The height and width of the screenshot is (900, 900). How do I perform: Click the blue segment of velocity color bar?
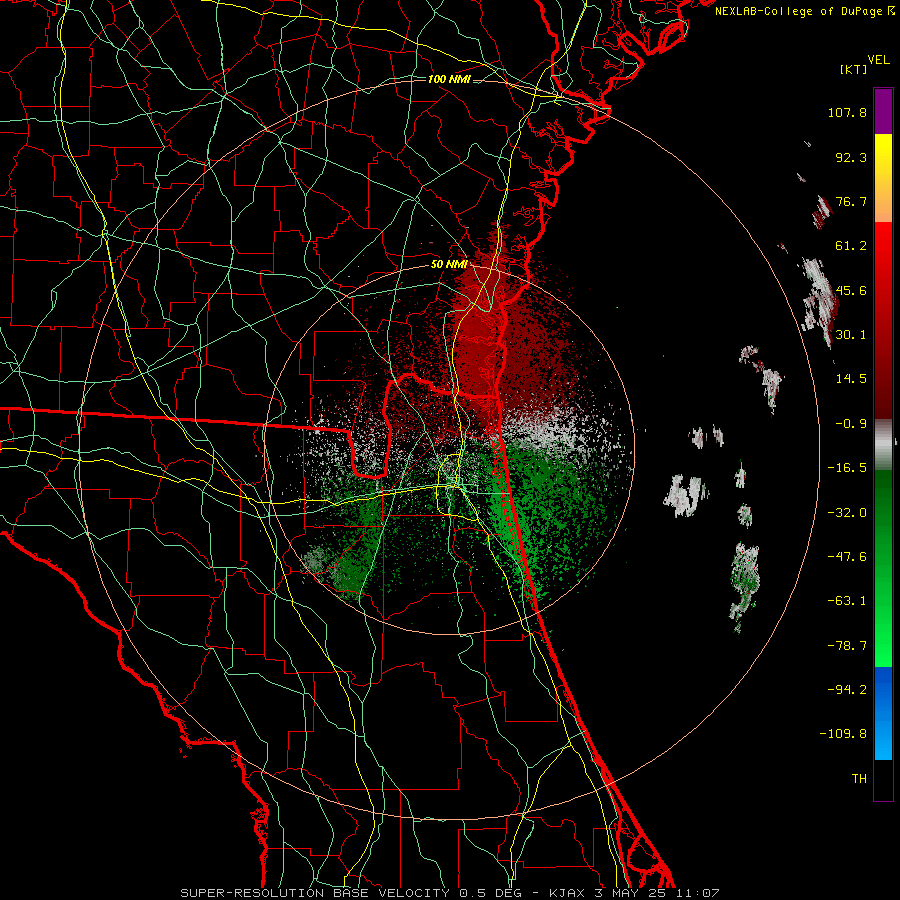point(883,713)
